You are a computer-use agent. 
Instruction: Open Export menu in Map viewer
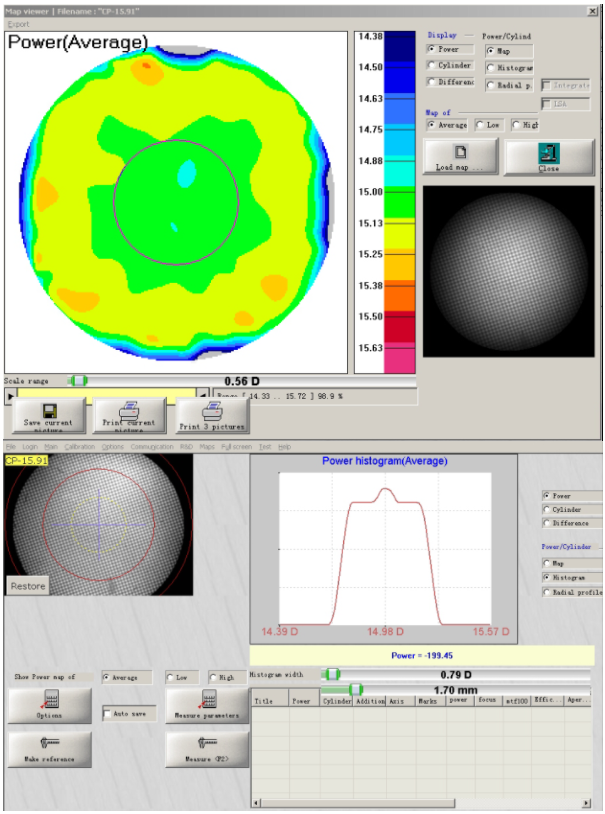click(18, 24)
